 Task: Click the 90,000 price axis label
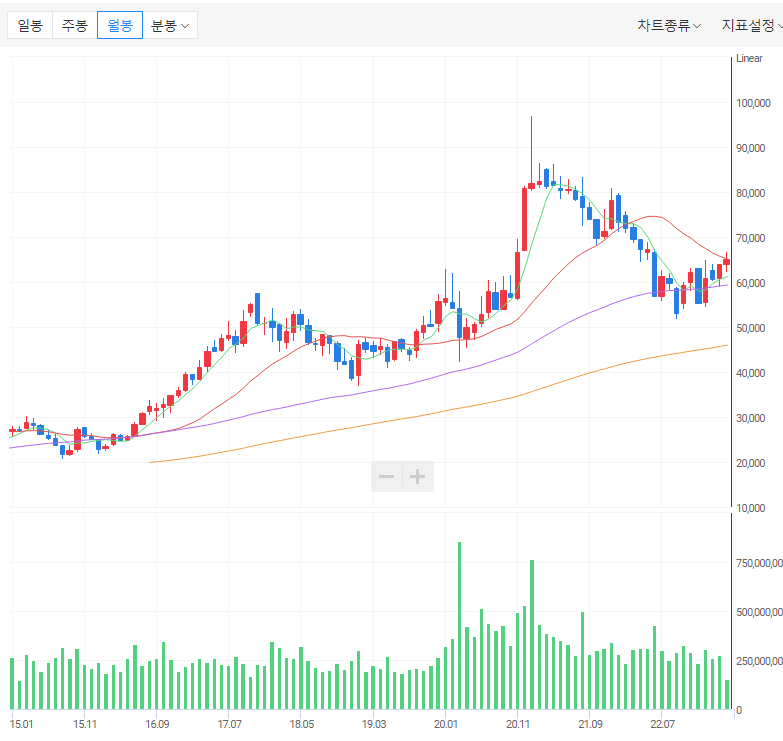click(751, 148)
